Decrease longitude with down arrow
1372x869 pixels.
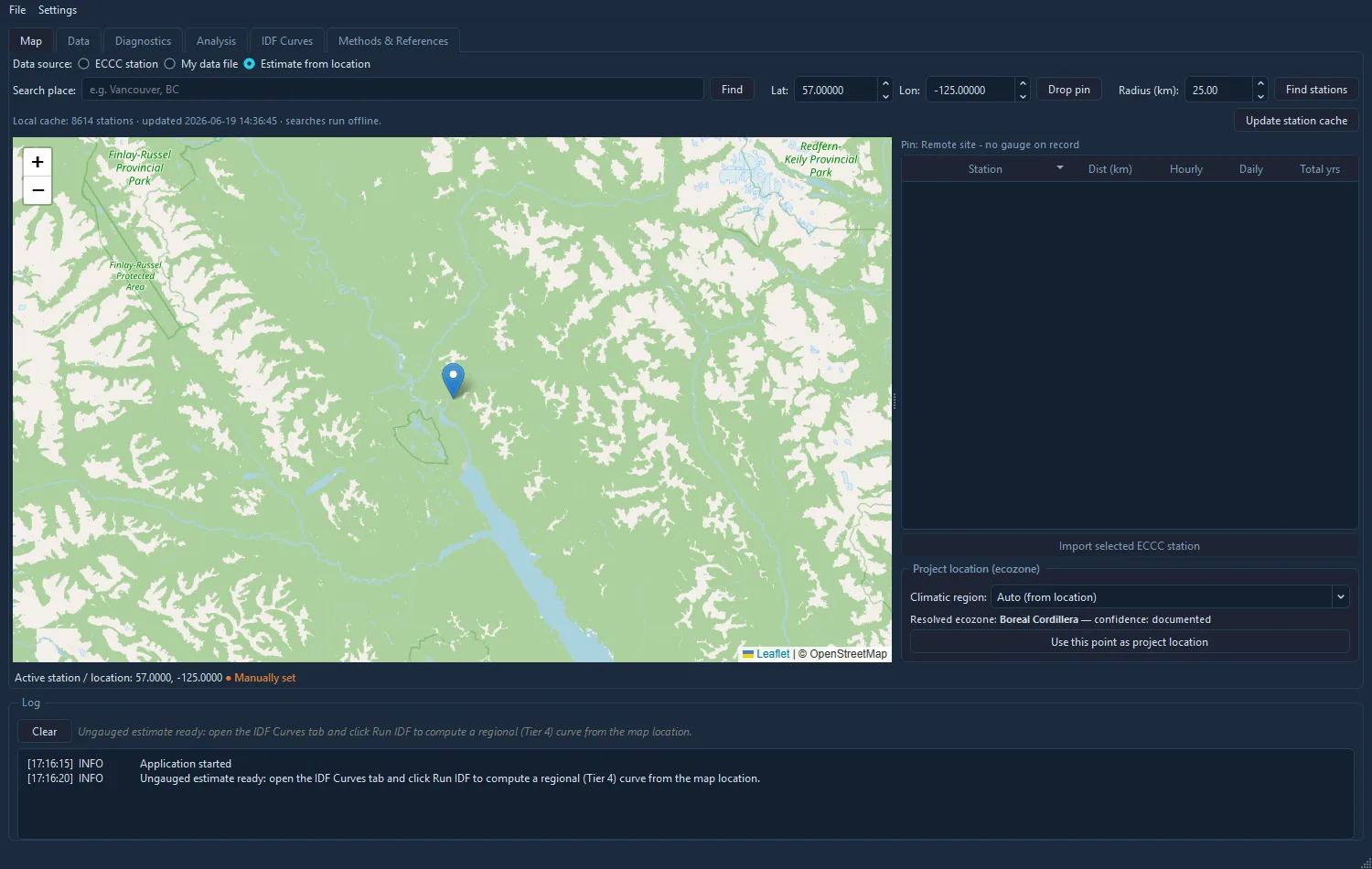(x=1023, y=96)
